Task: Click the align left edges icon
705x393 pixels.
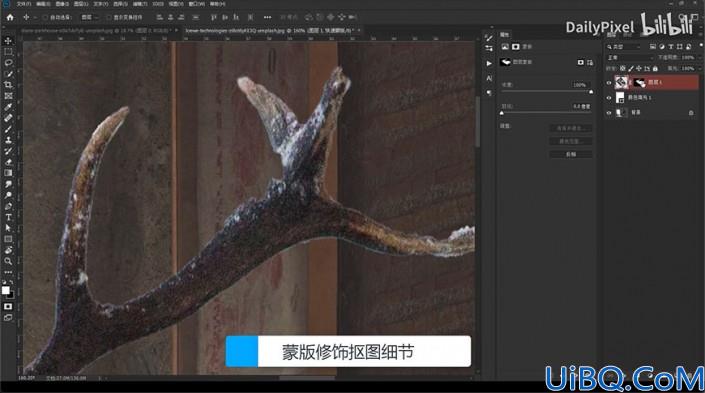Action: pyautogui.click(x=159, y=17)
